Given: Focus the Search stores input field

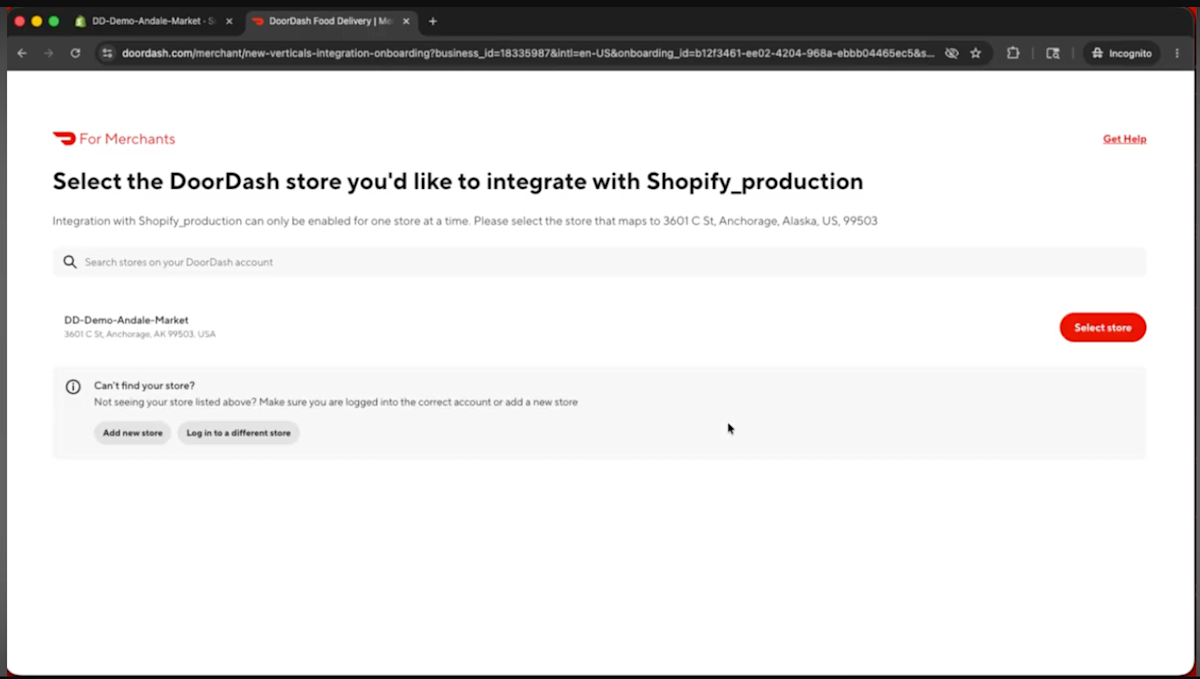Looking at the screenshot, I should (x=599, y=262).
